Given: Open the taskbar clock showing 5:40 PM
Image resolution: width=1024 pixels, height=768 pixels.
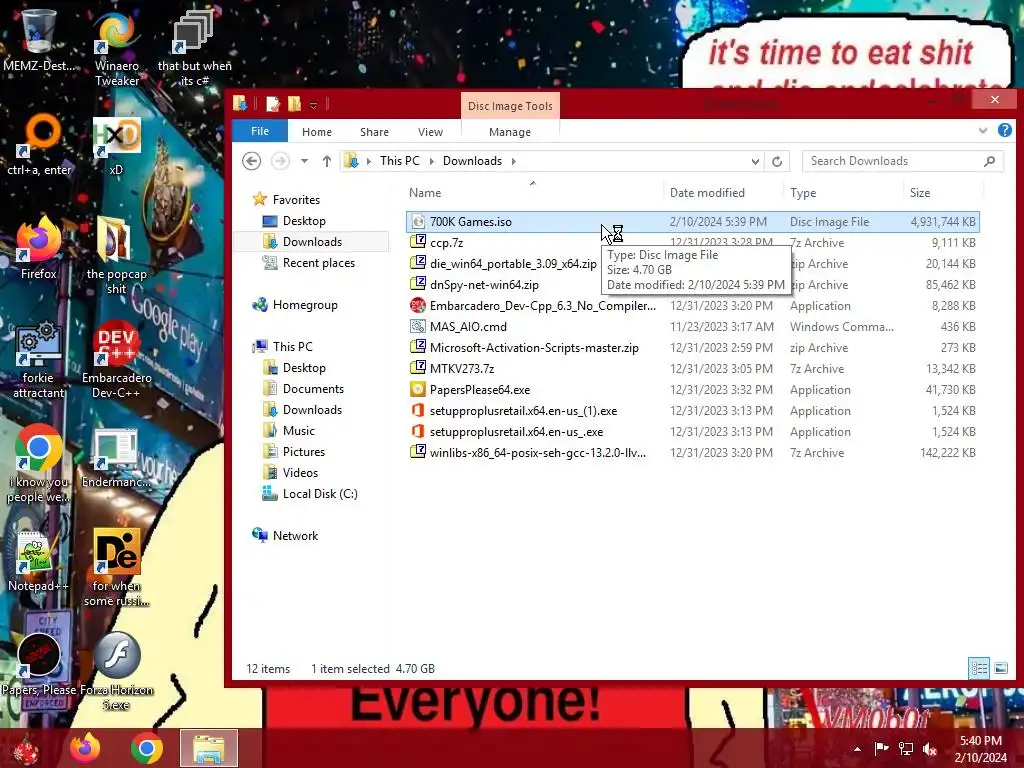Looking at the screenshot, I should click(980, 749).
